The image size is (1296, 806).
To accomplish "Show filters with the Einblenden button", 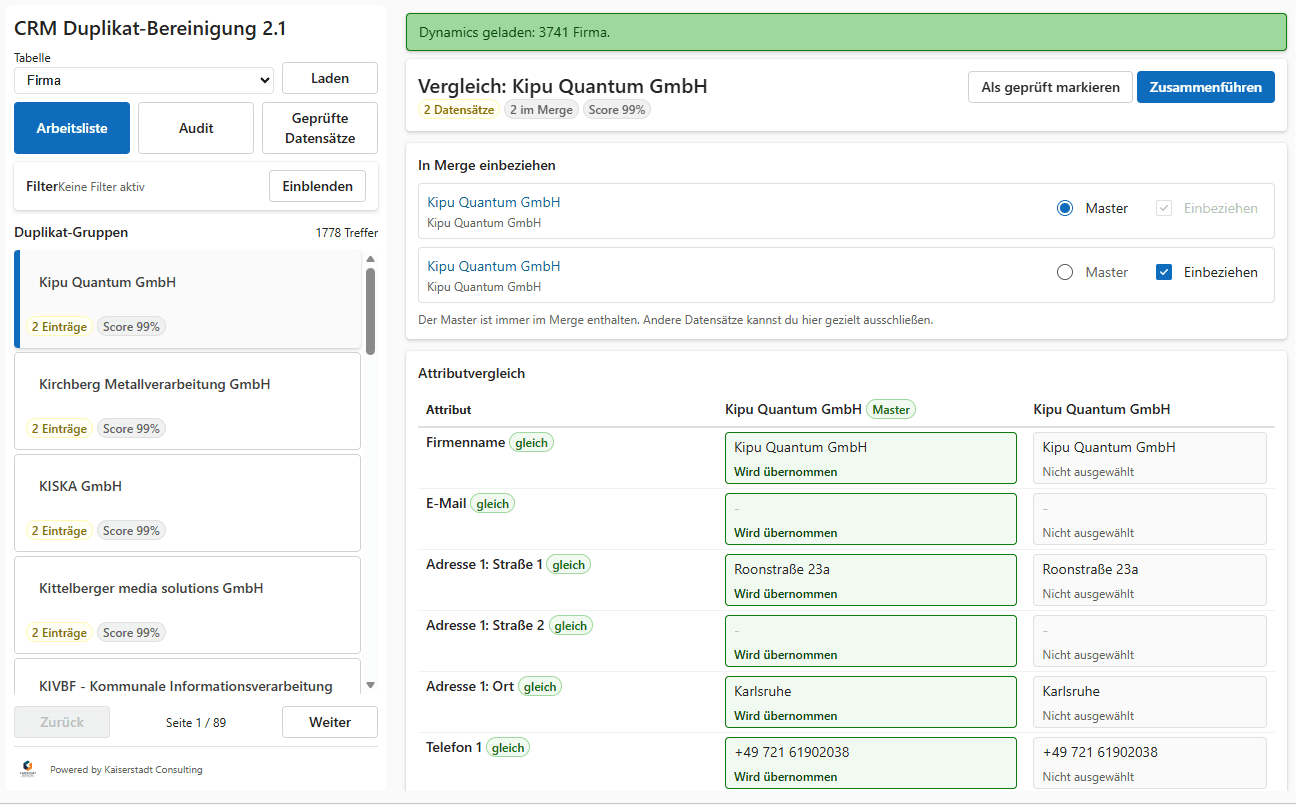I will (x=318, y=186).
